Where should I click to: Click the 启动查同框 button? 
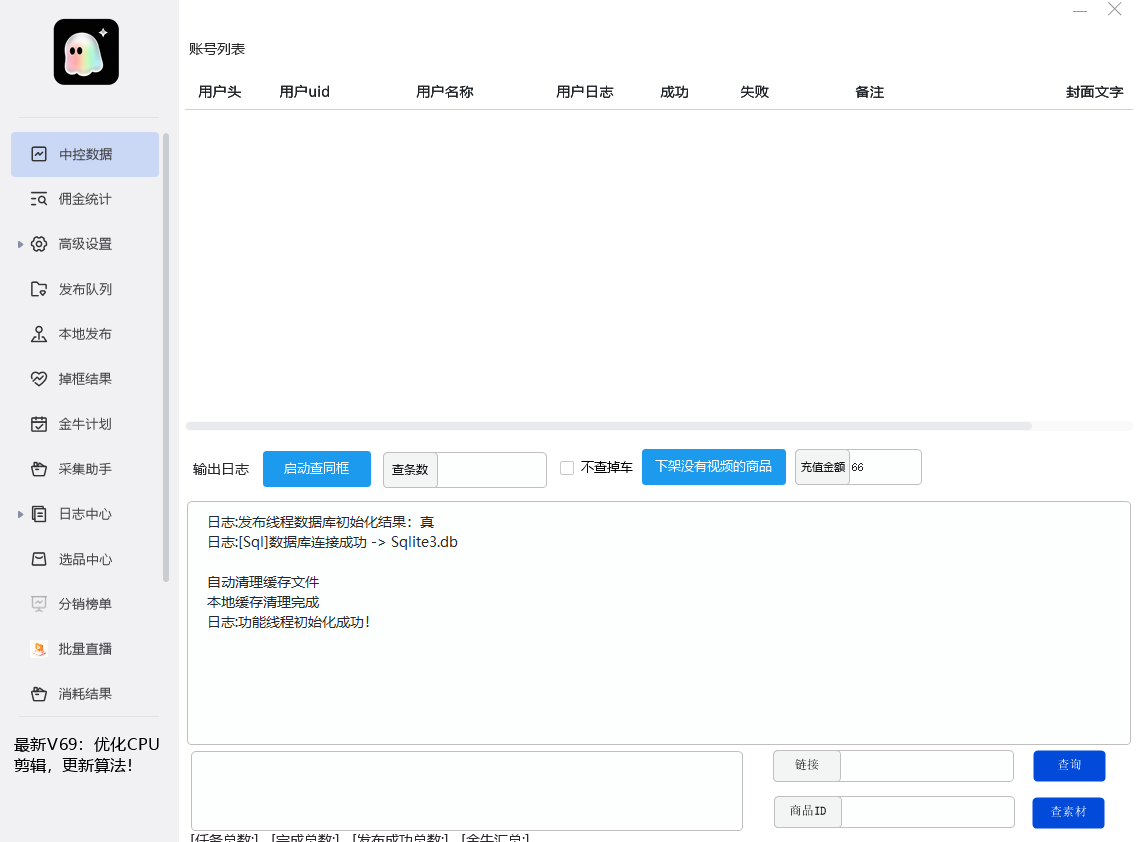[316, 469]
